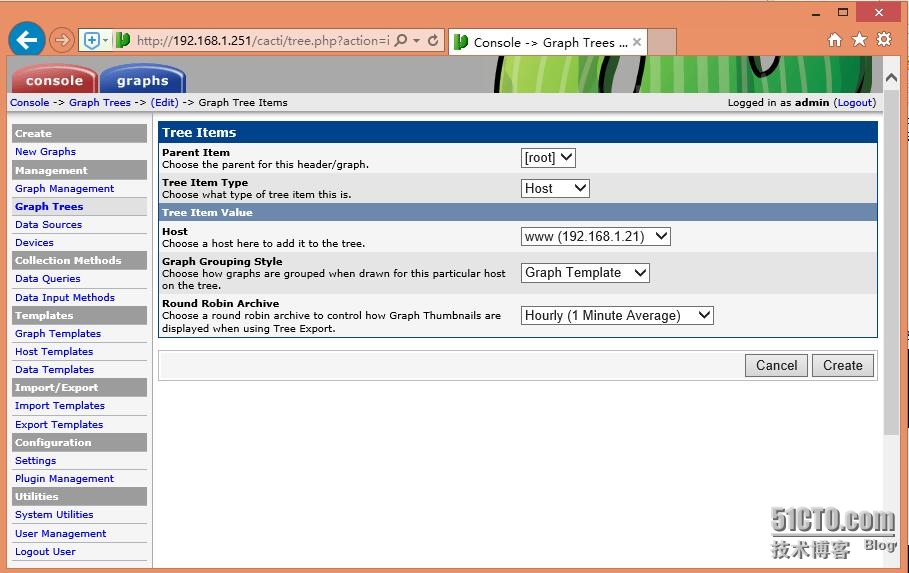Open Settings in sidebar
The height and width of the screenshot is (573, 909).
point(35,460)
